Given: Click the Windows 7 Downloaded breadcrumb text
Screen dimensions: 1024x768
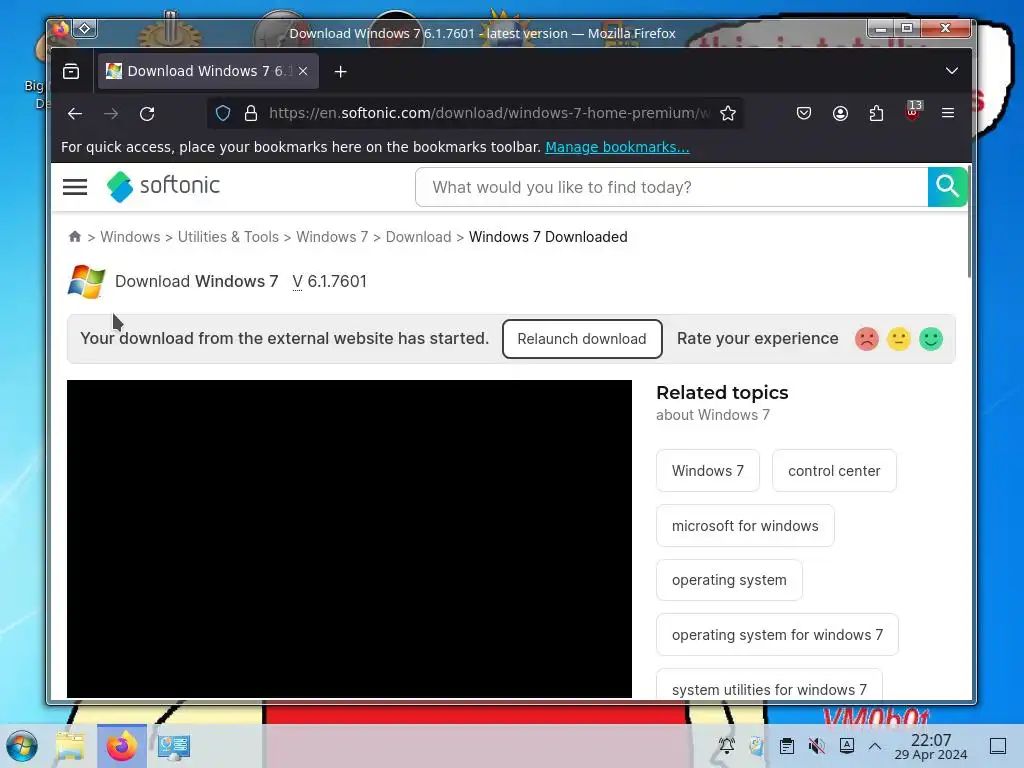Looking at the screenshot, I should pyautogui.click(x=548, y=236).
